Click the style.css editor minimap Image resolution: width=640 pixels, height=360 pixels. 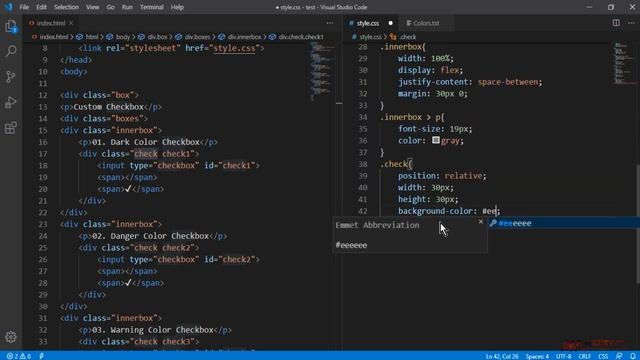[x=624, y=63]
